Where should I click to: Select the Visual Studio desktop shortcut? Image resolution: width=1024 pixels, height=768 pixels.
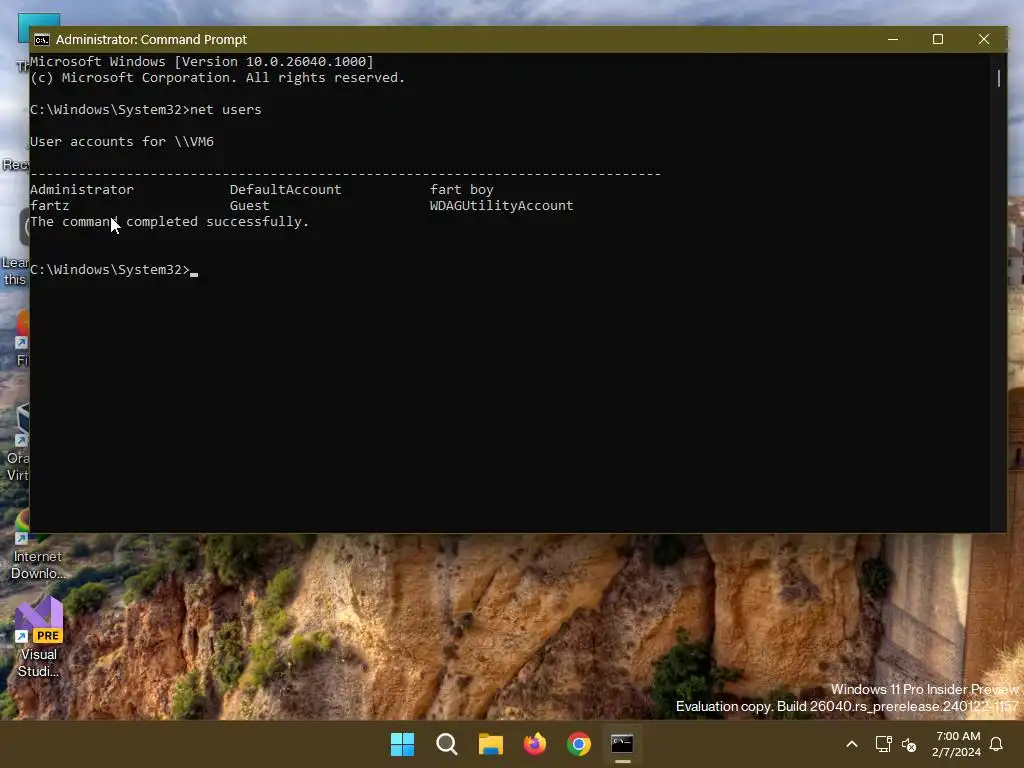[39, 638]
